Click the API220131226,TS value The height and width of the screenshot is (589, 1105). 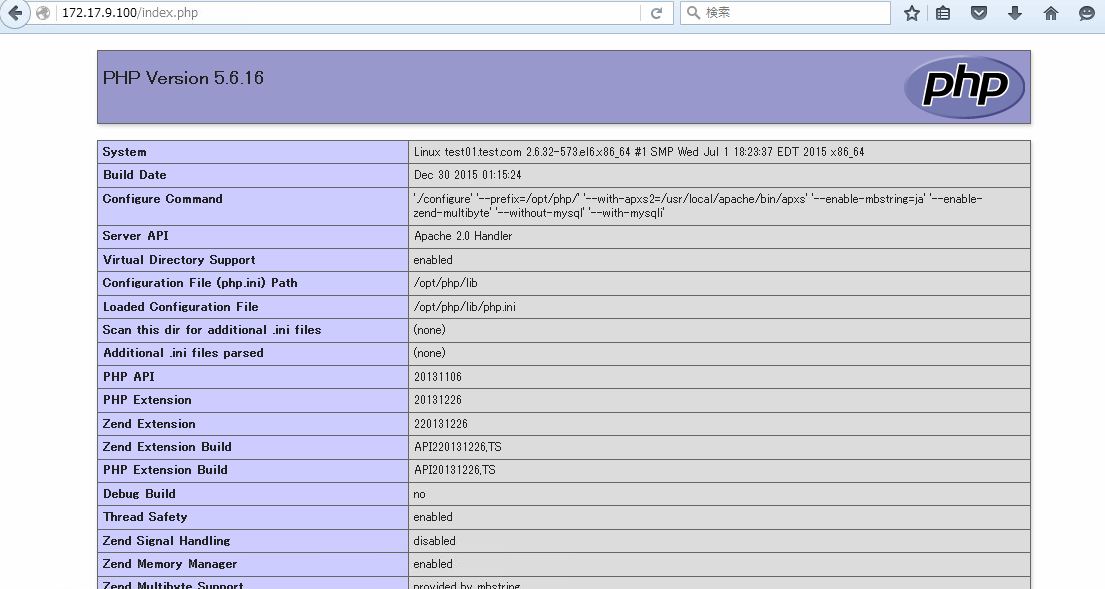pyautogui.click(x=457, y=447)
